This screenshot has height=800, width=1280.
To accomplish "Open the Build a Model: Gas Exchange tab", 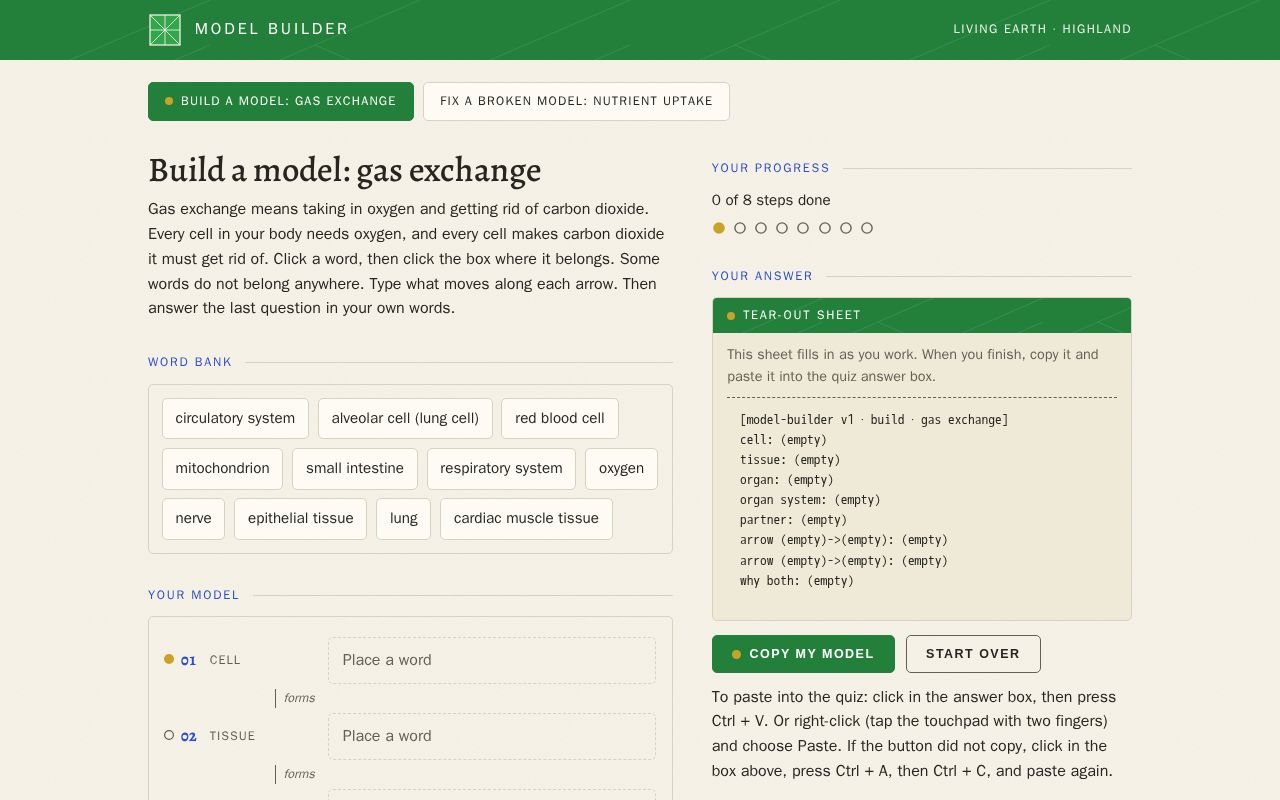I will tap(281, 101).
